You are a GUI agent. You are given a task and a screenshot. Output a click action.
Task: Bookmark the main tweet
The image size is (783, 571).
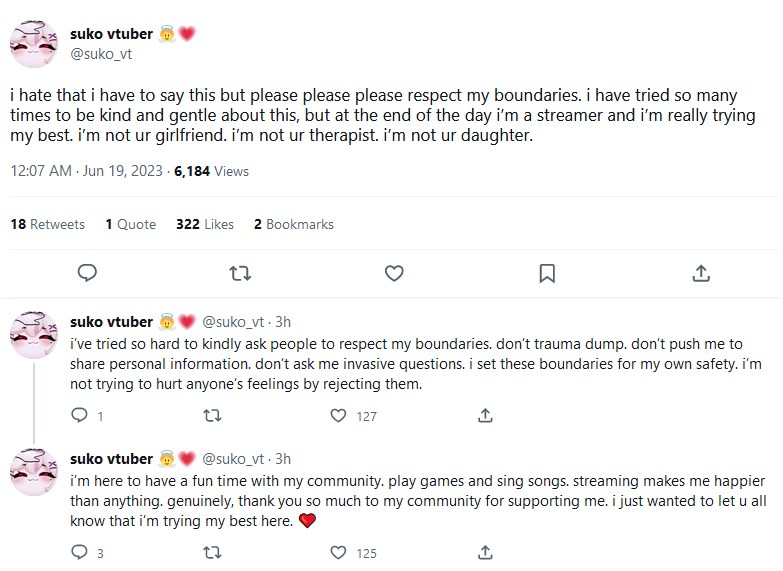(x=548, y=273)
